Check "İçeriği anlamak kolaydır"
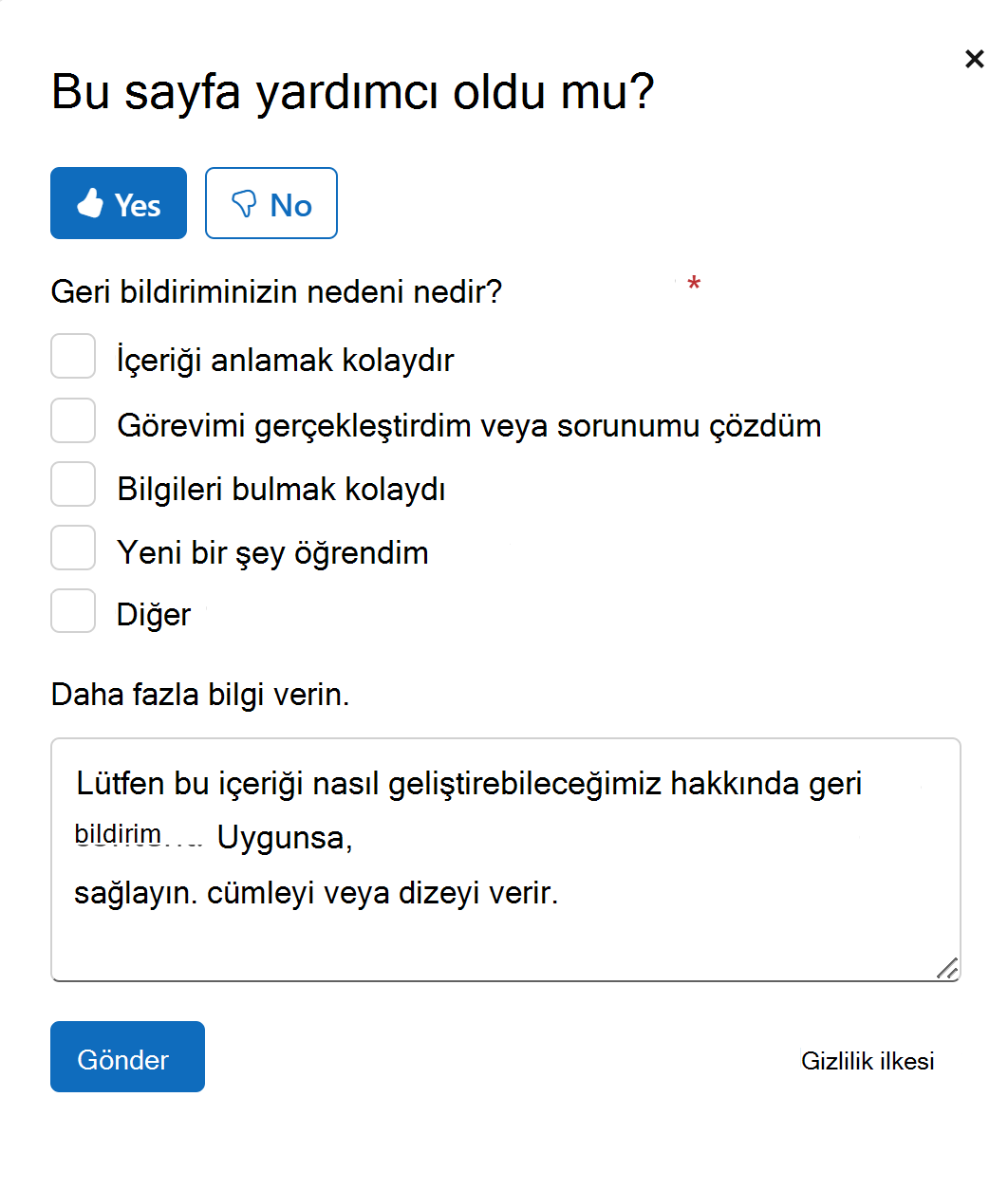The width and height of the screenshot is (1008, 1190). tap(73, 357)
